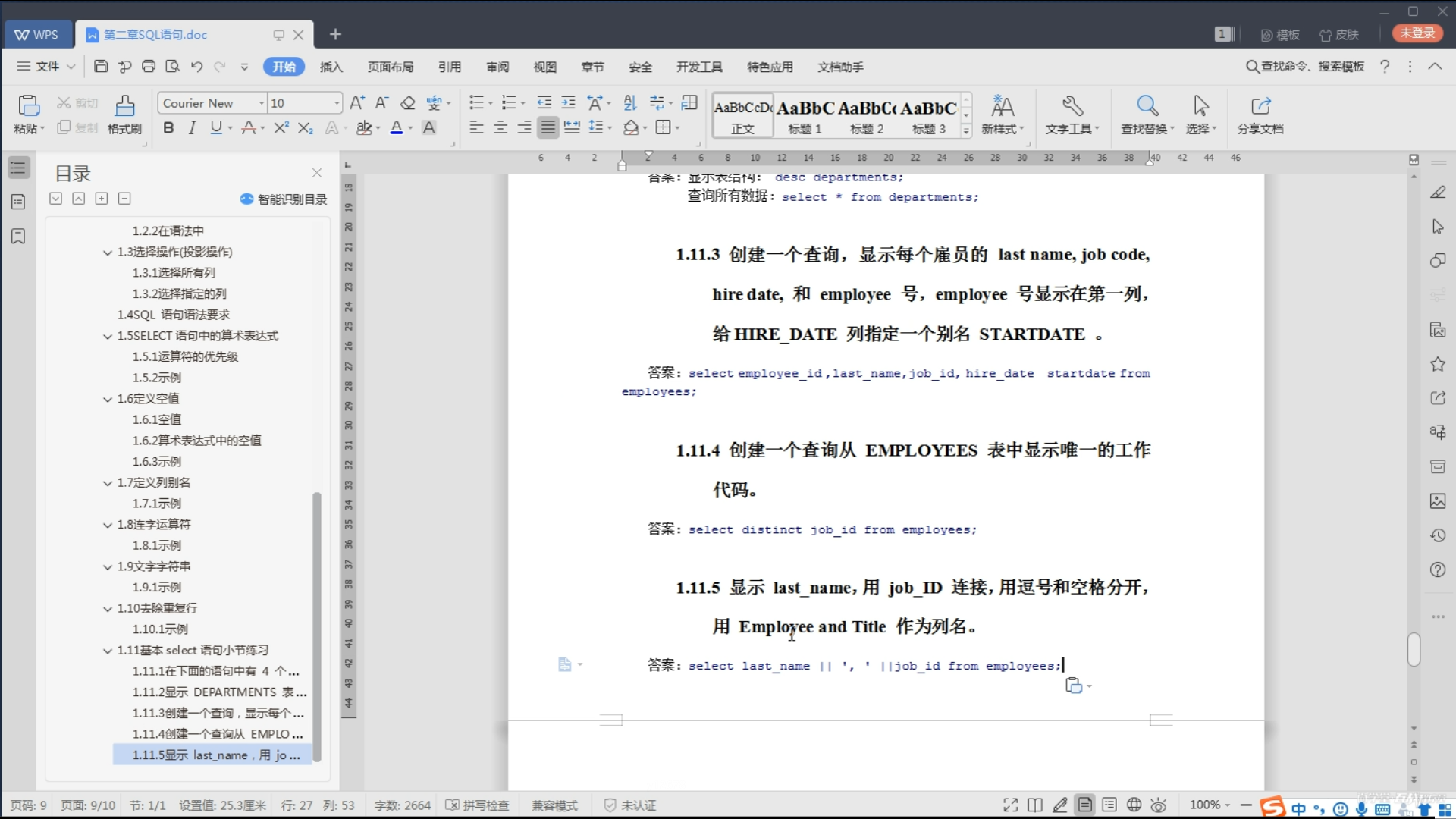Close the 目录 outline panel

pyautogui.click(x=317, y=173)
